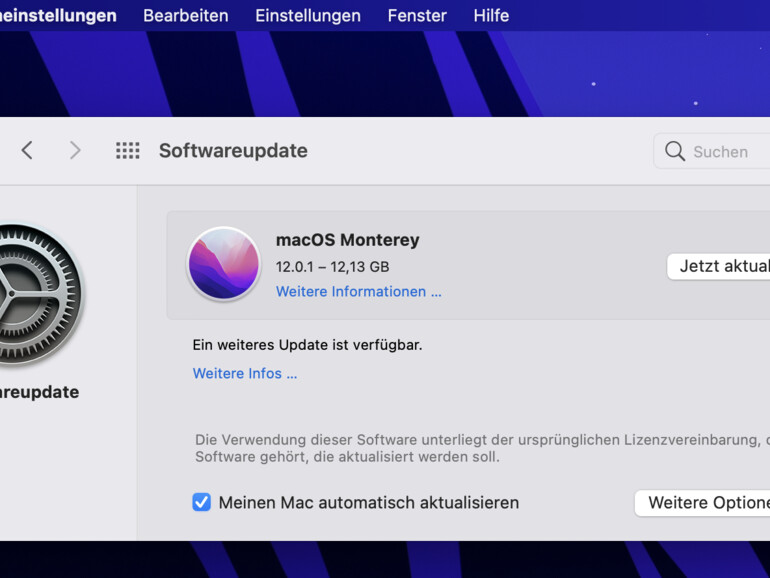
Task: Click the magnifying glass search icon
Action: point(675,151)
